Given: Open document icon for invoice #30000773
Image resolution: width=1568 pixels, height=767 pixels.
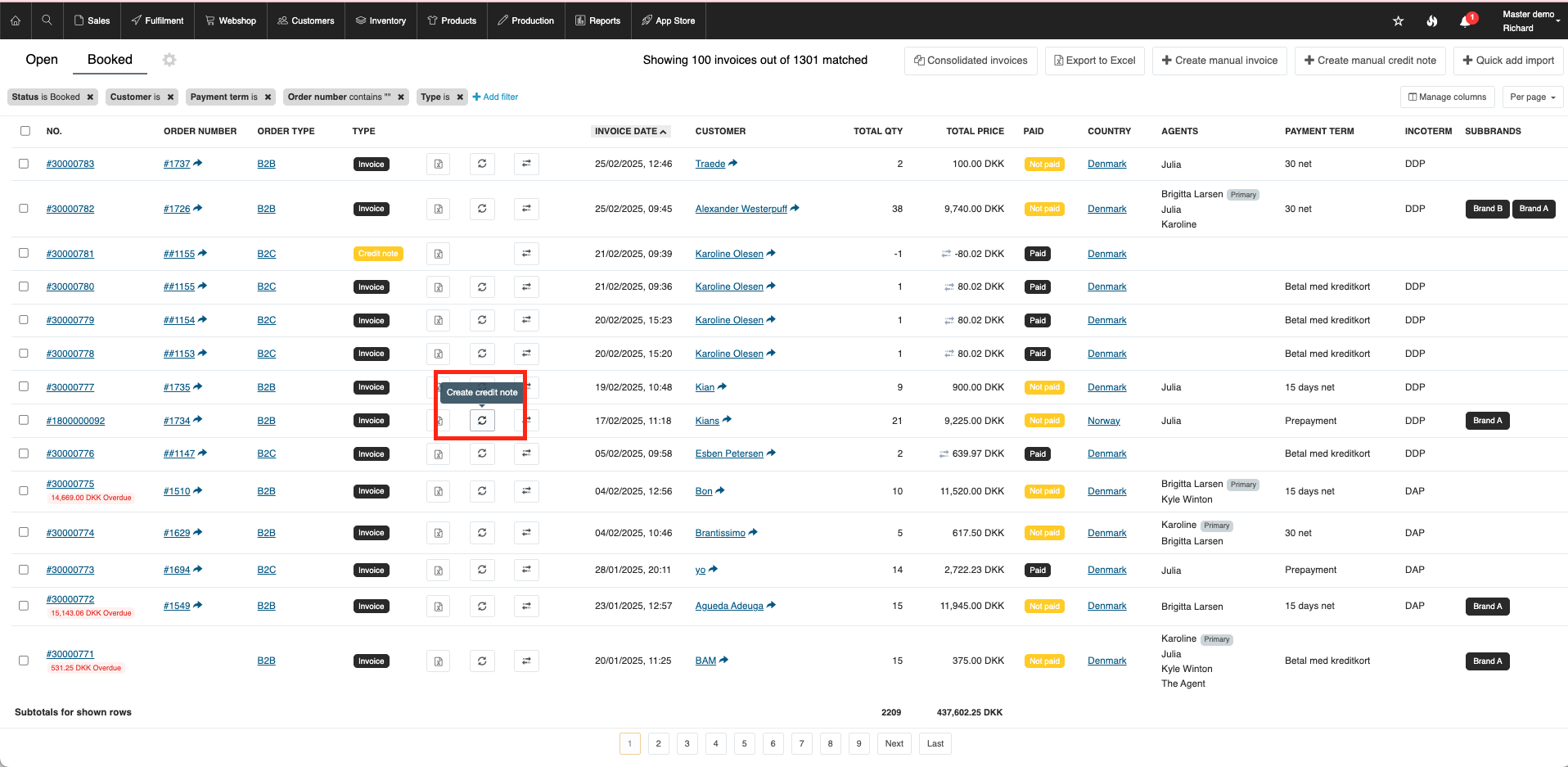Looking at the screenshot, I should coord(439,570).
